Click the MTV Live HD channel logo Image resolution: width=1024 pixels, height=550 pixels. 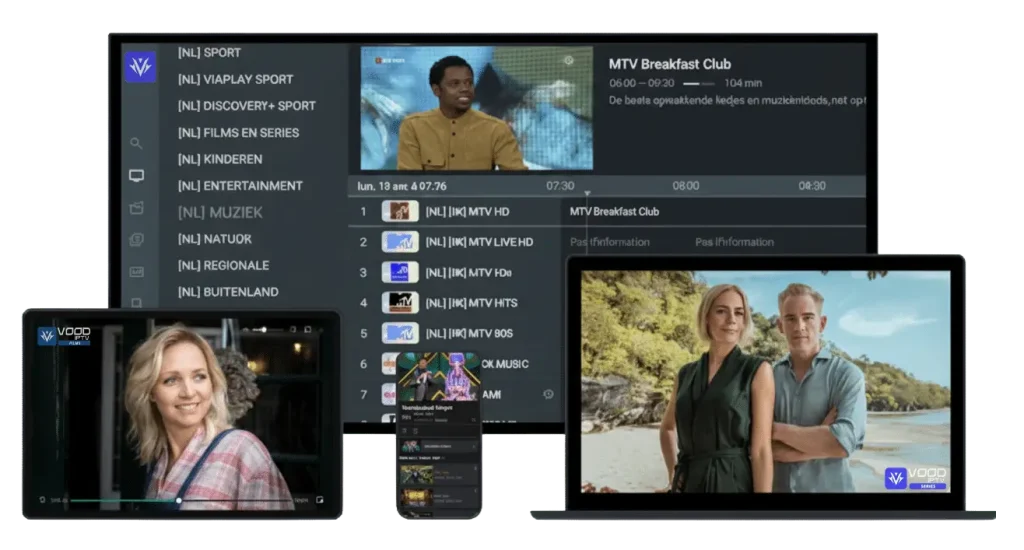point(400,242)
